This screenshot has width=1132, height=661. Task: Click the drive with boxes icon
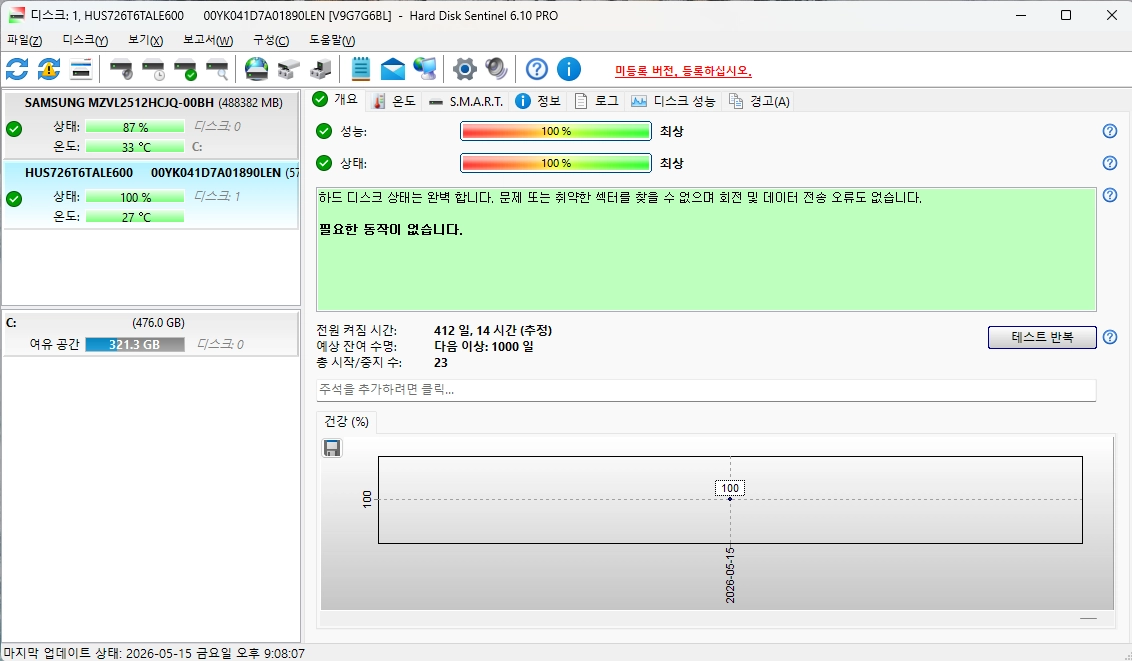click(289, 69)
